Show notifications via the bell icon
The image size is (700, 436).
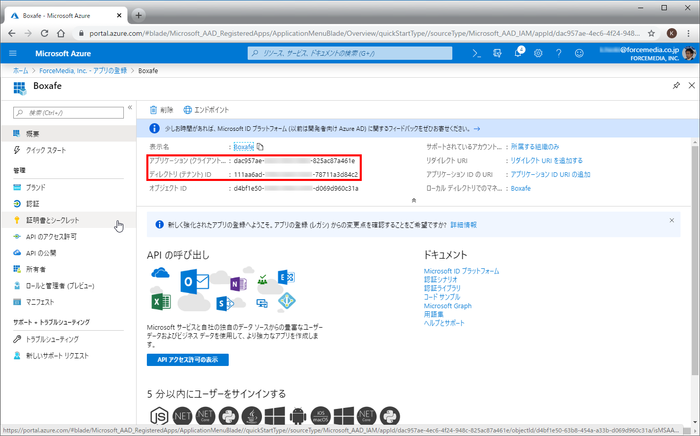[x=518, y=53]
